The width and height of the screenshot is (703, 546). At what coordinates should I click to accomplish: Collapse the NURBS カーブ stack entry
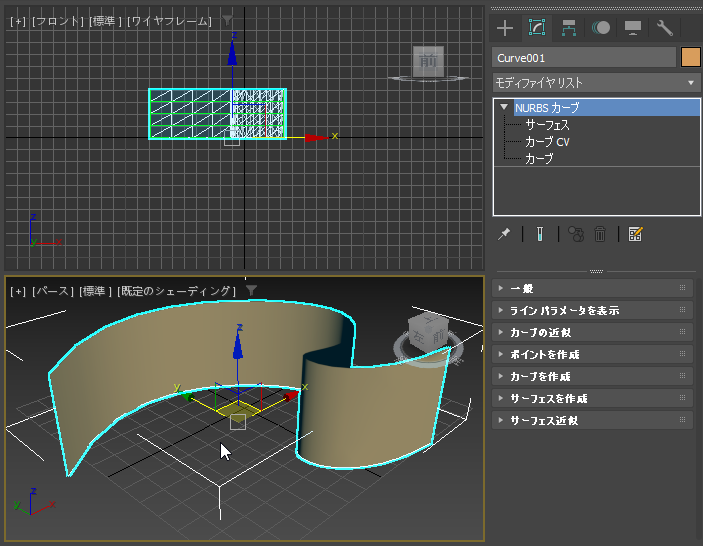click(x=504, y=107)
